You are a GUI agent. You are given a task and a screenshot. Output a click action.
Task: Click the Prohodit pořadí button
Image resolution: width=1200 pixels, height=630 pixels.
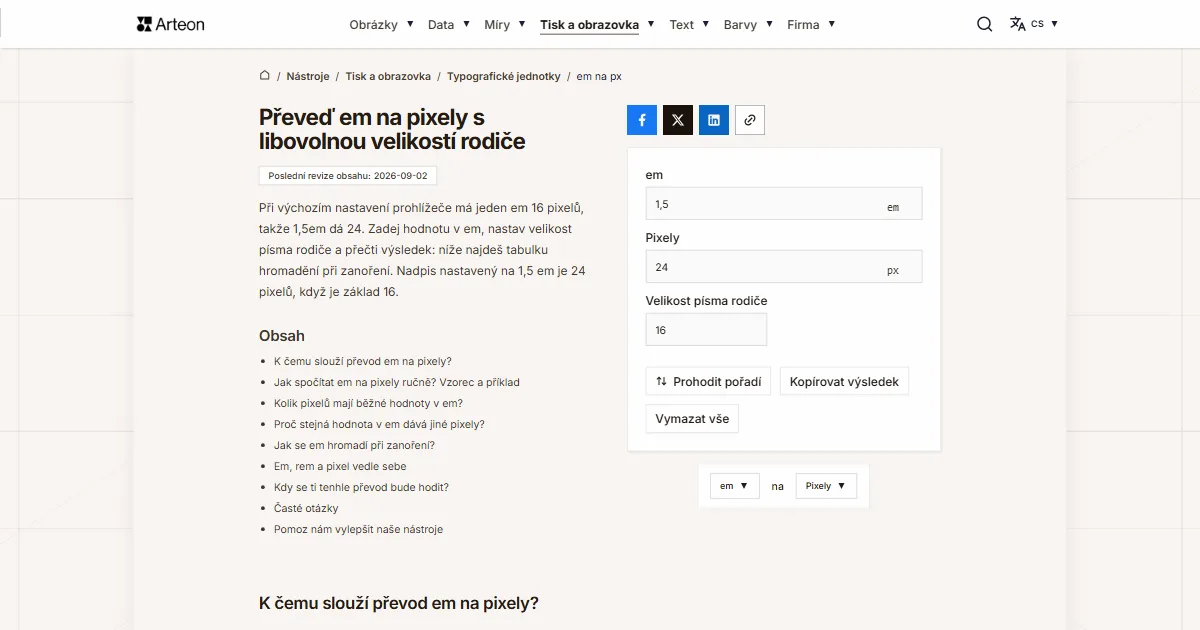tap(708, 381)
